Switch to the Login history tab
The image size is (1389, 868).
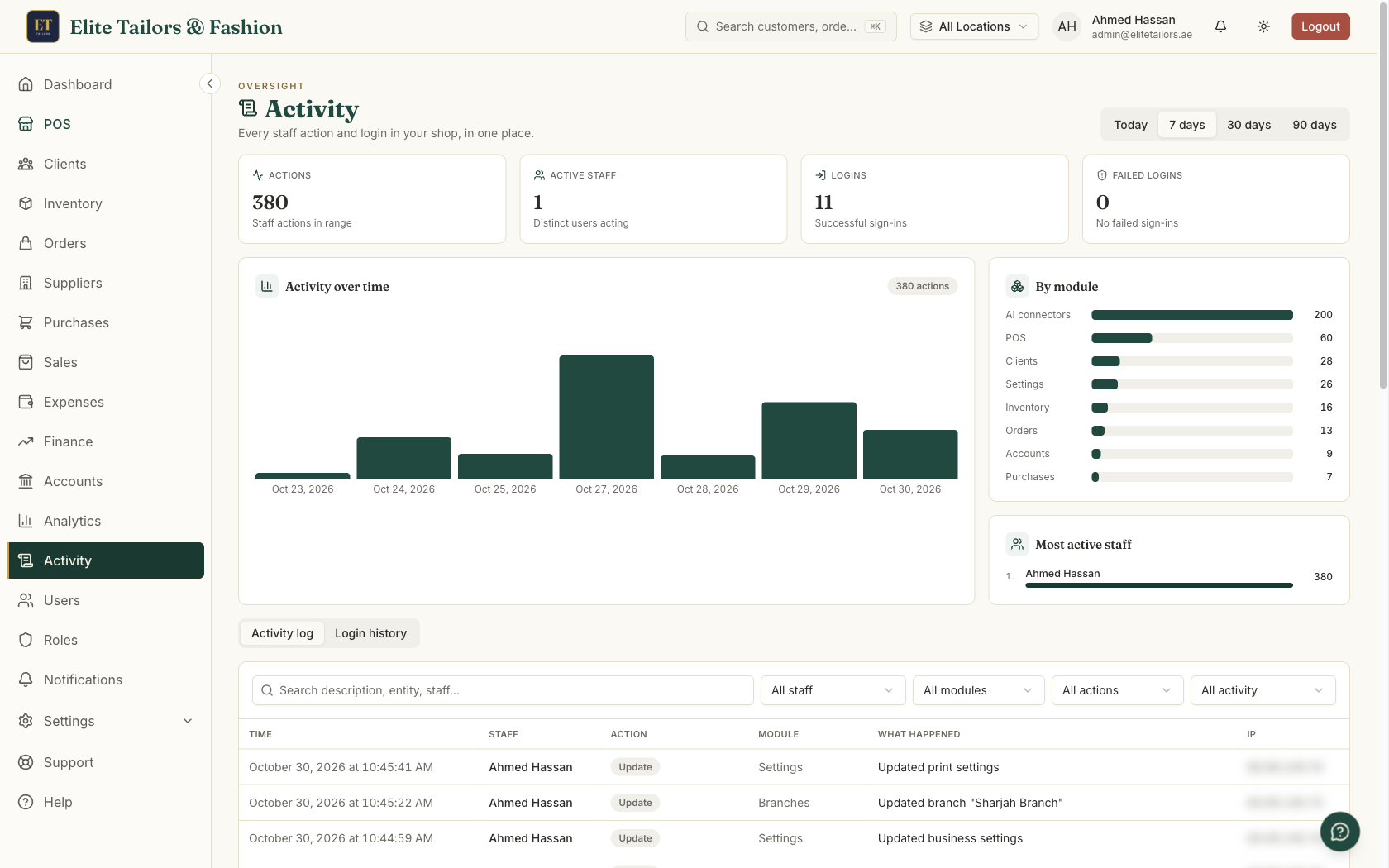(370, 633)
